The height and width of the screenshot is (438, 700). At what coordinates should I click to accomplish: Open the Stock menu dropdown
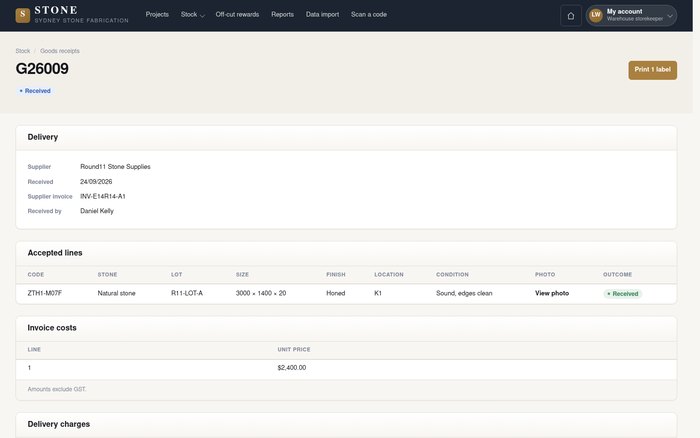tap(192, 15)
